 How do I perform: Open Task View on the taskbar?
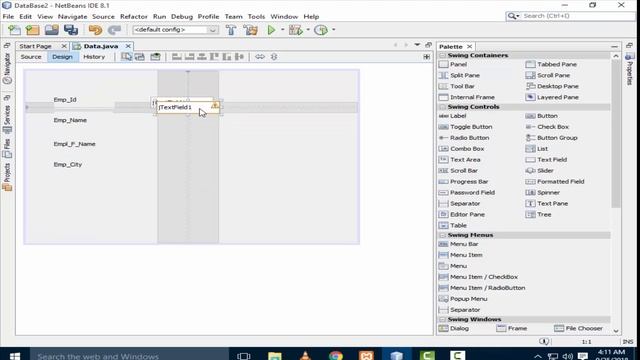(244, 355)
